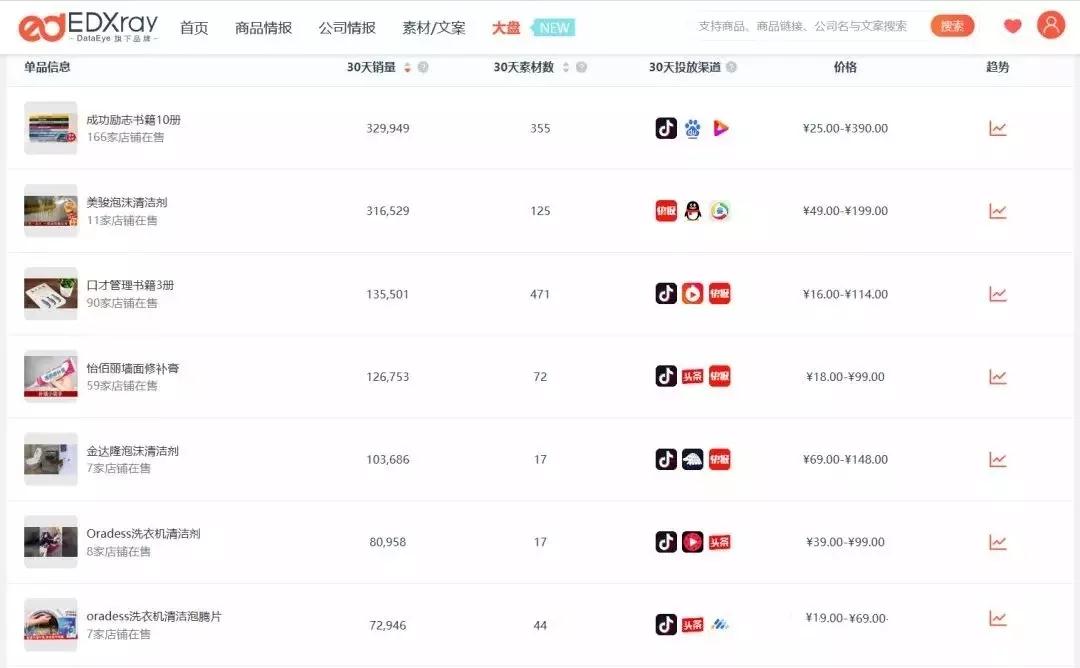Open favorites via the heart icon
Image resolution: width=1080 pixels, height=668 pixels.
click(1012, 26)
